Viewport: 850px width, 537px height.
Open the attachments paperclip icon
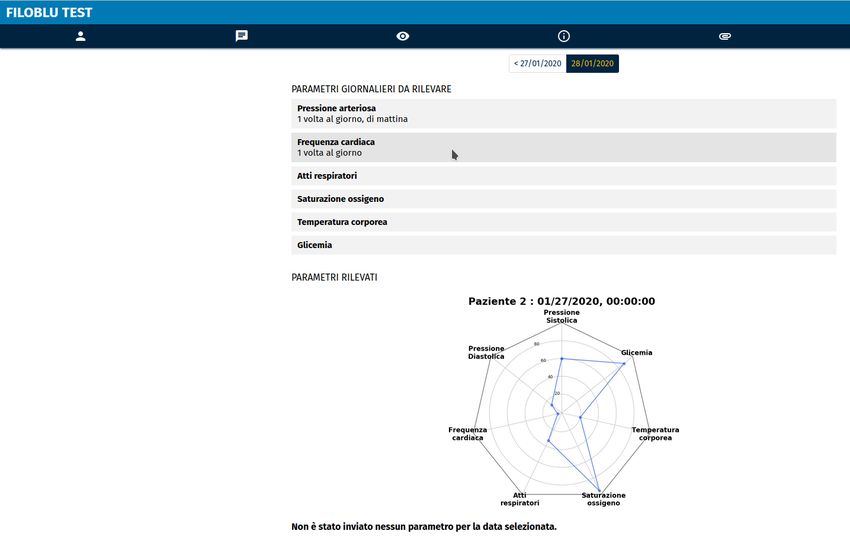click(x=725, y=36)
